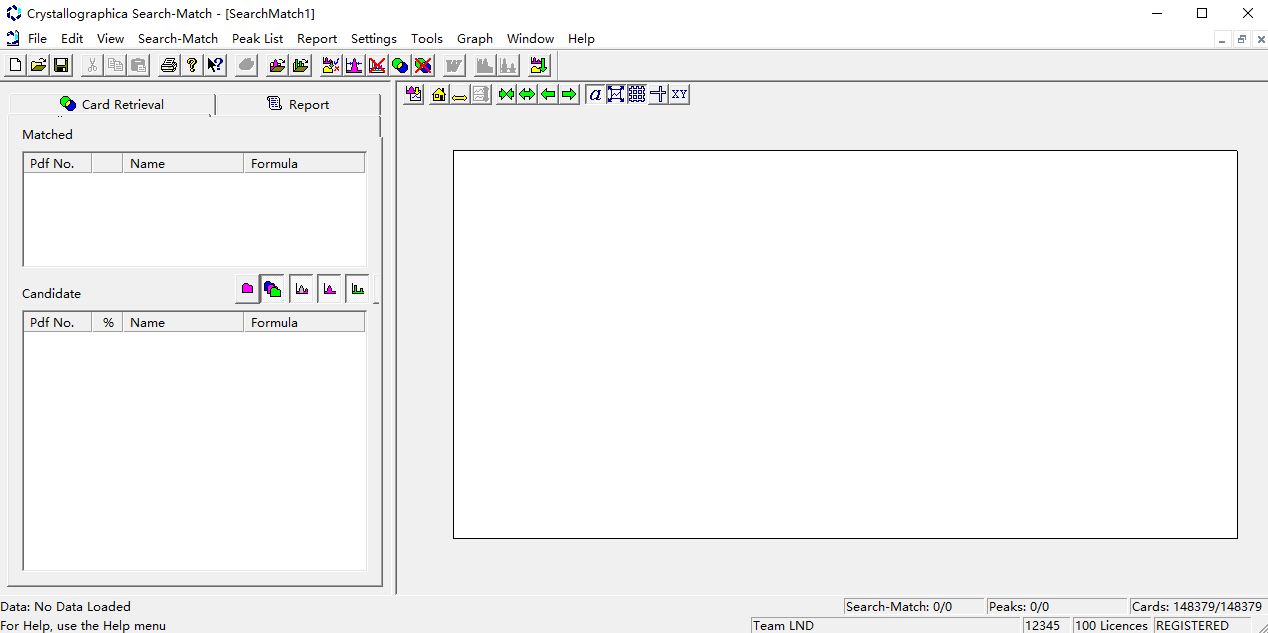The width and height of the screenshot is (1268, 633).
Task: Click the green left arrow graph icon
Action: click(548, 94)
